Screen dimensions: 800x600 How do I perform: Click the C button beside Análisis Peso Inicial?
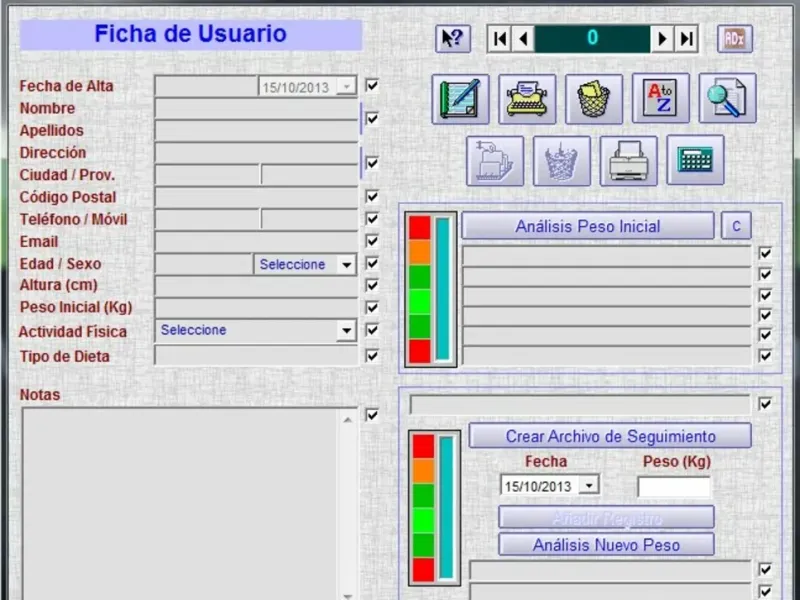[736, 226]
